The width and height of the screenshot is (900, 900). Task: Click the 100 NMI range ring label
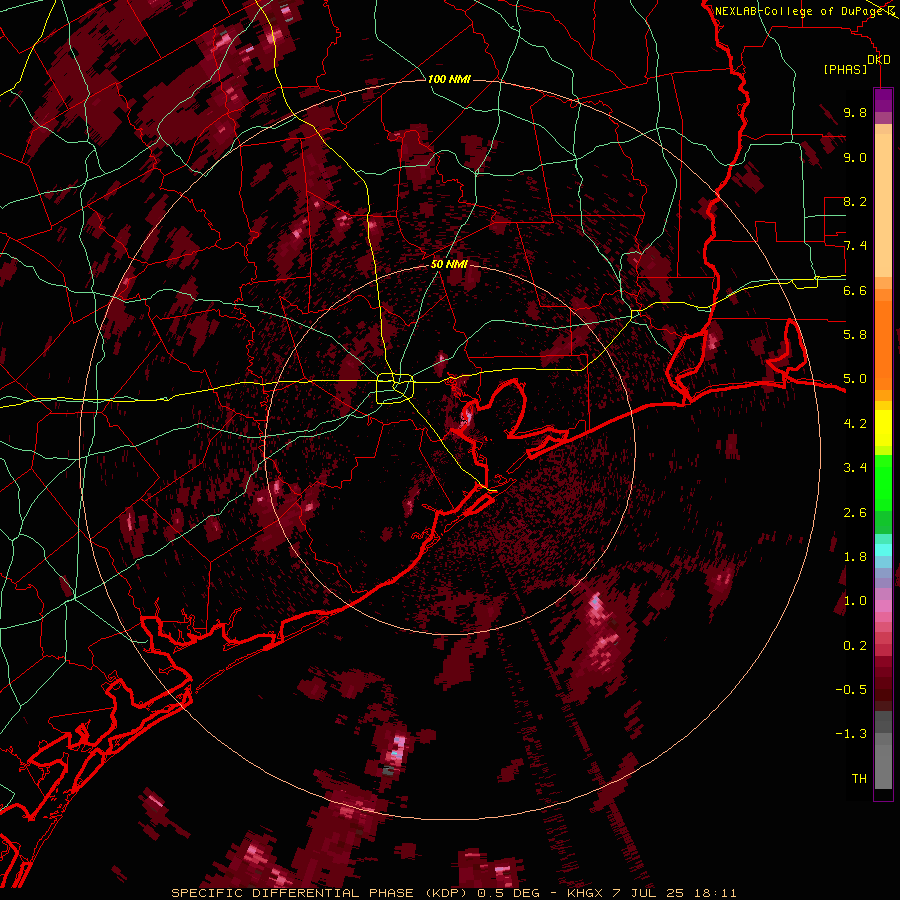(x=449, y=79)
